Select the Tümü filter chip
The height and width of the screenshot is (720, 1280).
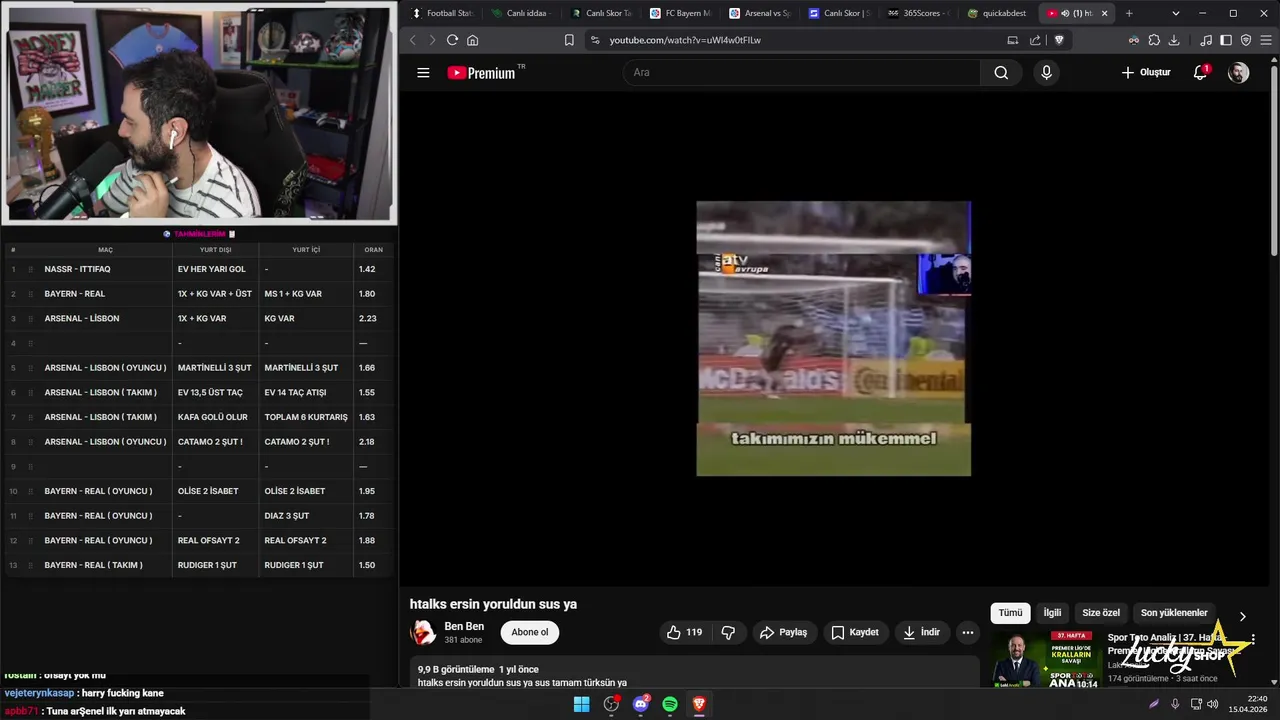coord(1010,613)
